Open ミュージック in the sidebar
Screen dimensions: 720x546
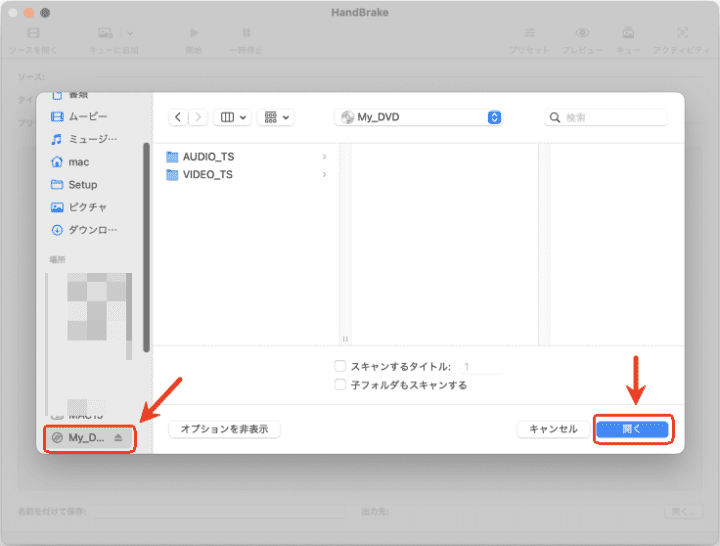(x=90, y=139)
